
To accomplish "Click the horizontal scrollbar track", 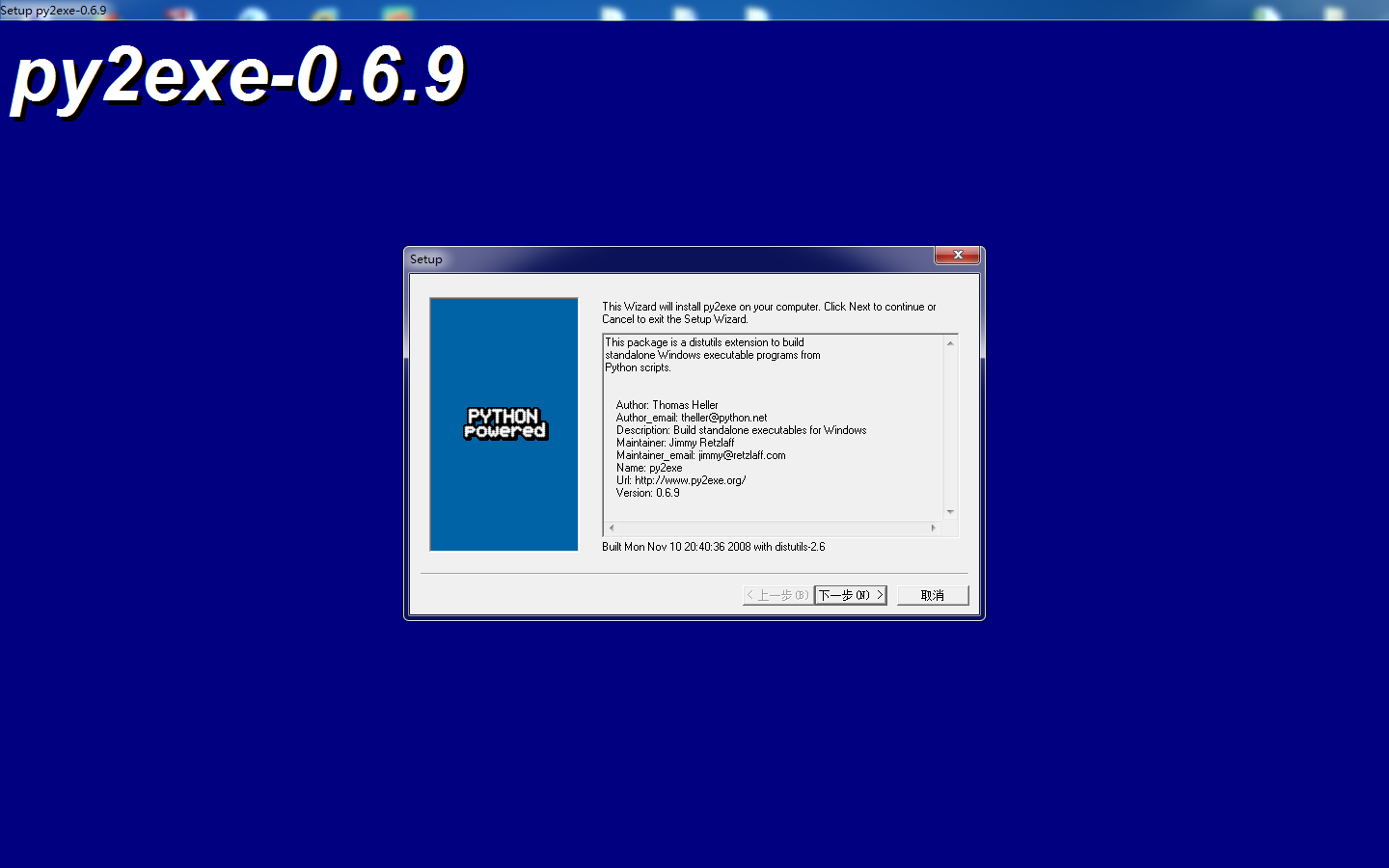I will tap(772, 528).
